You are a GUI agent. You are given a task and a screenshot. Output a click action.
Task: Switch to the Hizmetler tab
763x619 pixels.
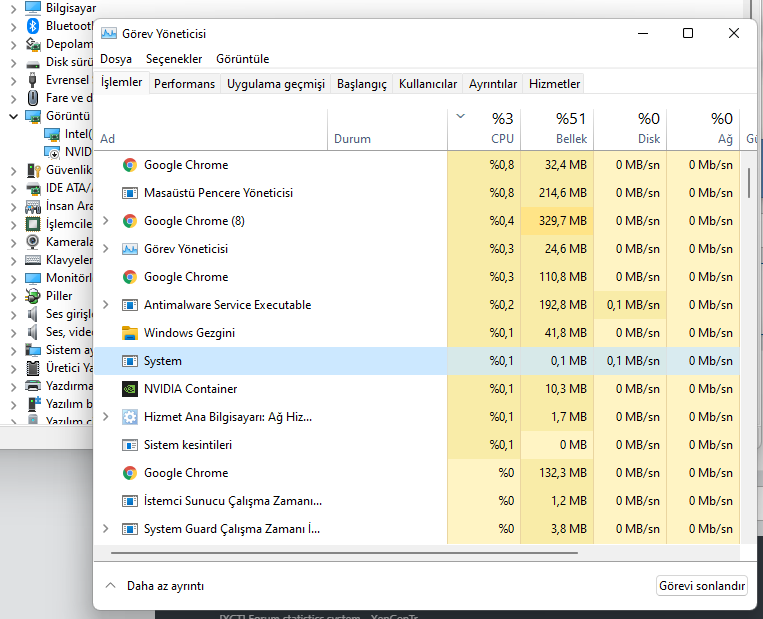(x=554, y=84)
